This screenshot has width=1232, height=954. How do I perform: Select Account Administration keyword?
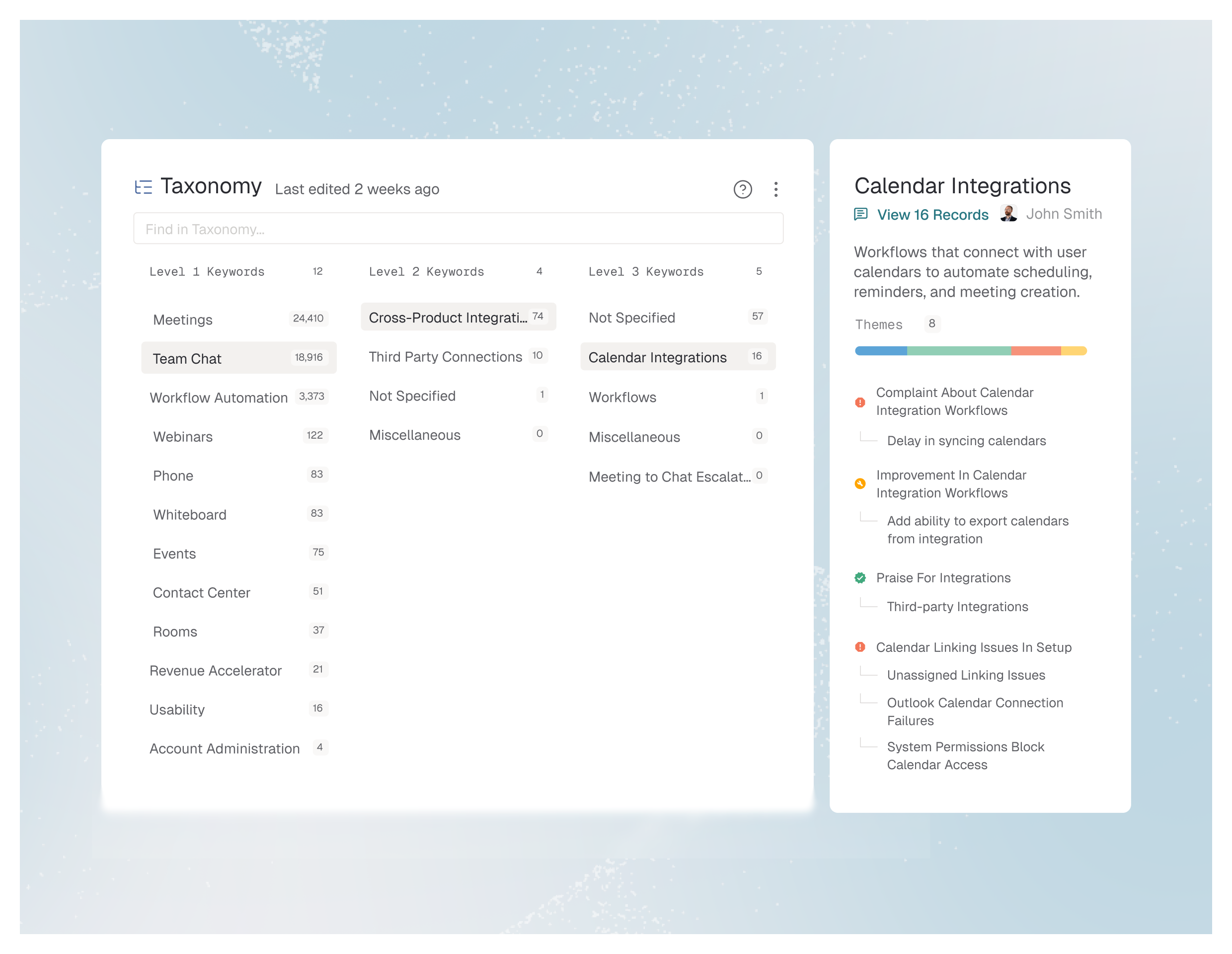pyautogui.click(x=224, y=748)
